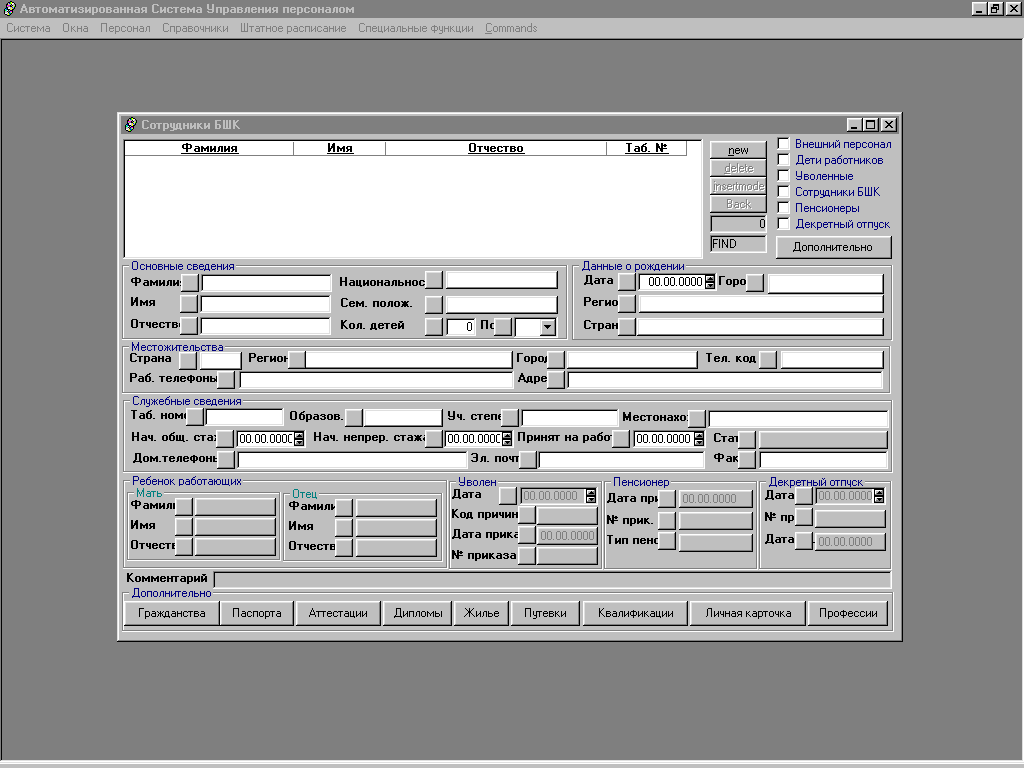Image resolution: width=1024 pixels, height=768 pixels.
Task: Click the small square button beside Фамилия in Основные сведения
Action: click(189, 283)
